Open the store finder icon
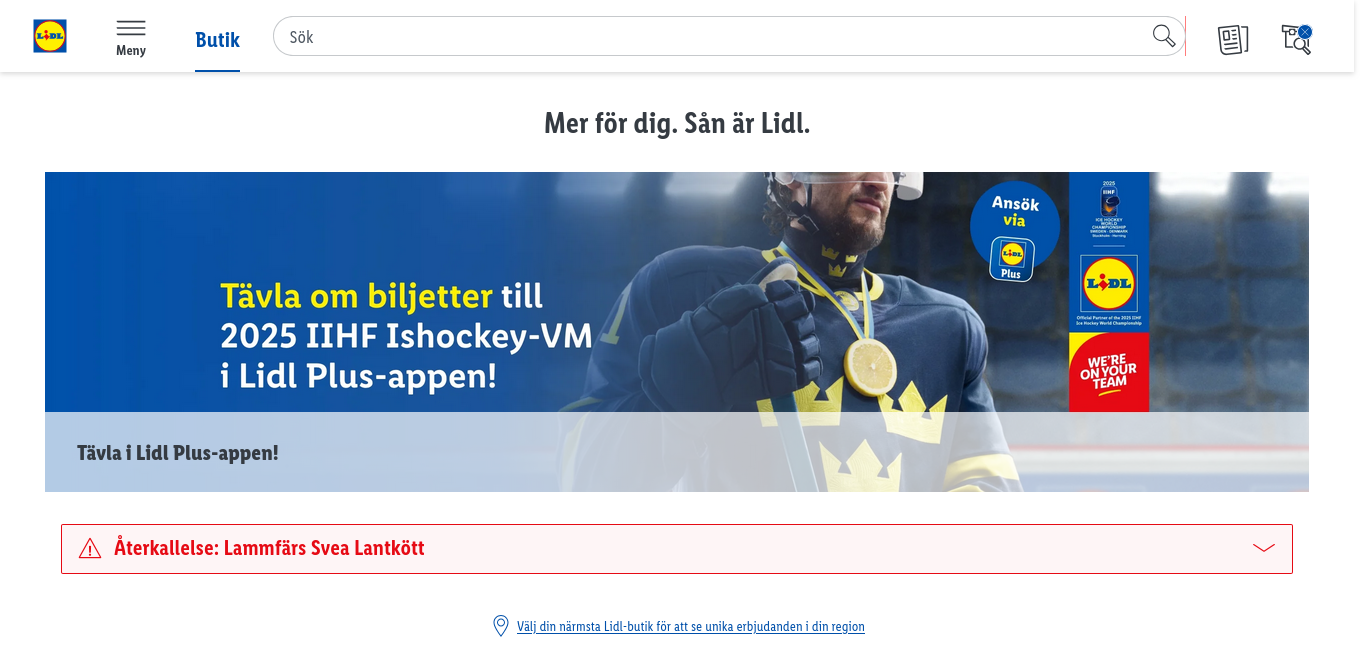1366x651 pixels. 1296,39
